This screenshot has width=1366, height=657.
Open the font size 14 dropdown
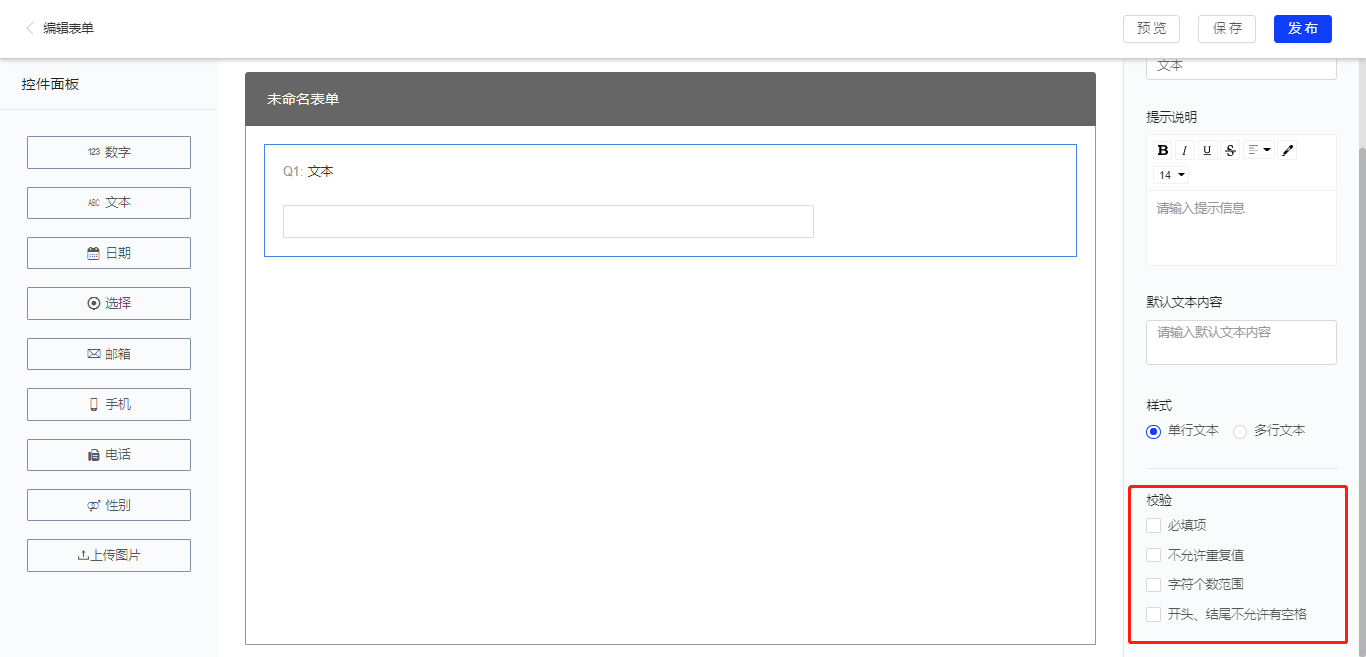pos(1172,175)
